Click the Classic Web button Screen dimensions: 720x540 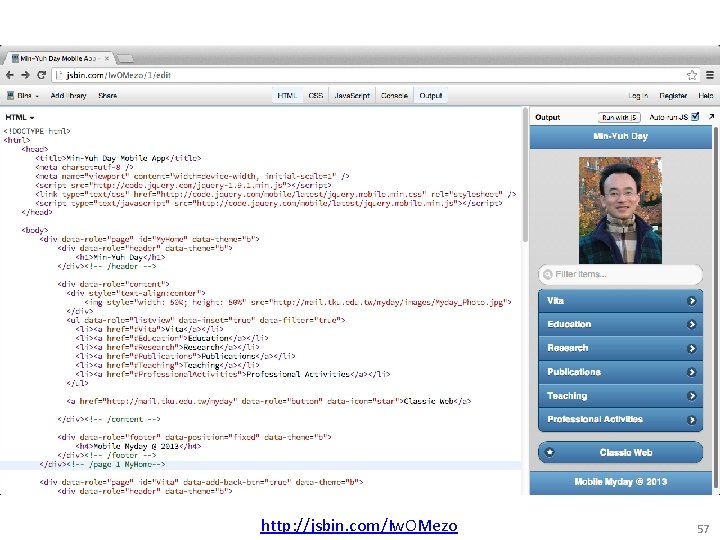coord(620,452)
